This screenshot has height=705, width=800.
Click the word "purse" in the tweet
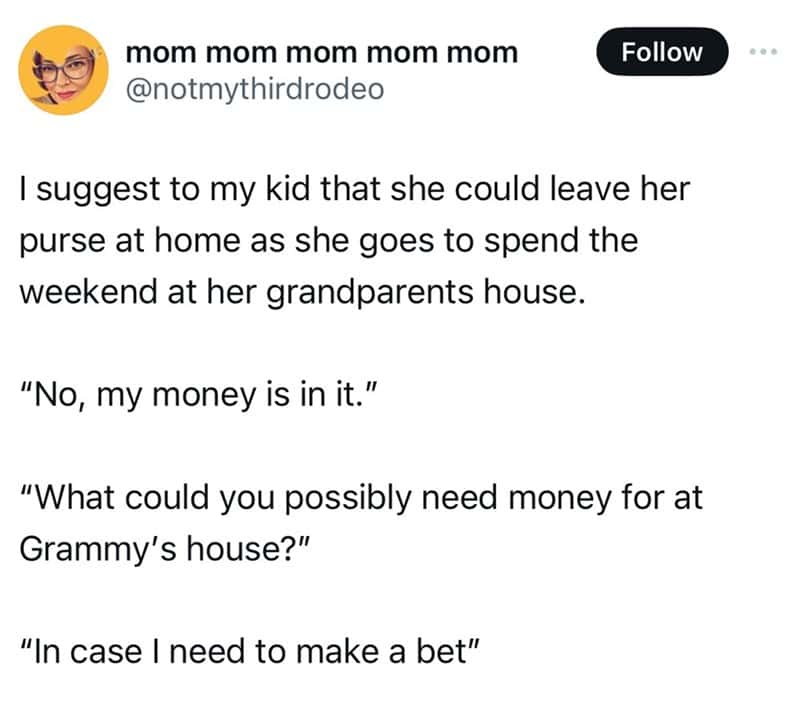click(x=62, y=243)
